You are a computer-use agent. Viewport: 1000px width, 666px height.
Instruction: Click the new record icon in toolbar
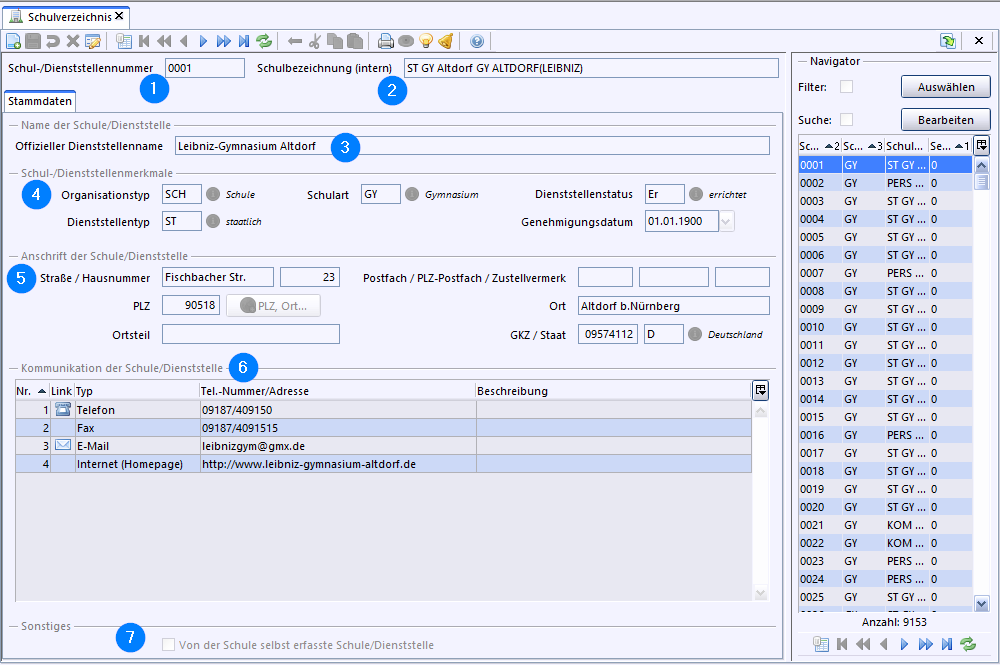(x=13, y=41)
